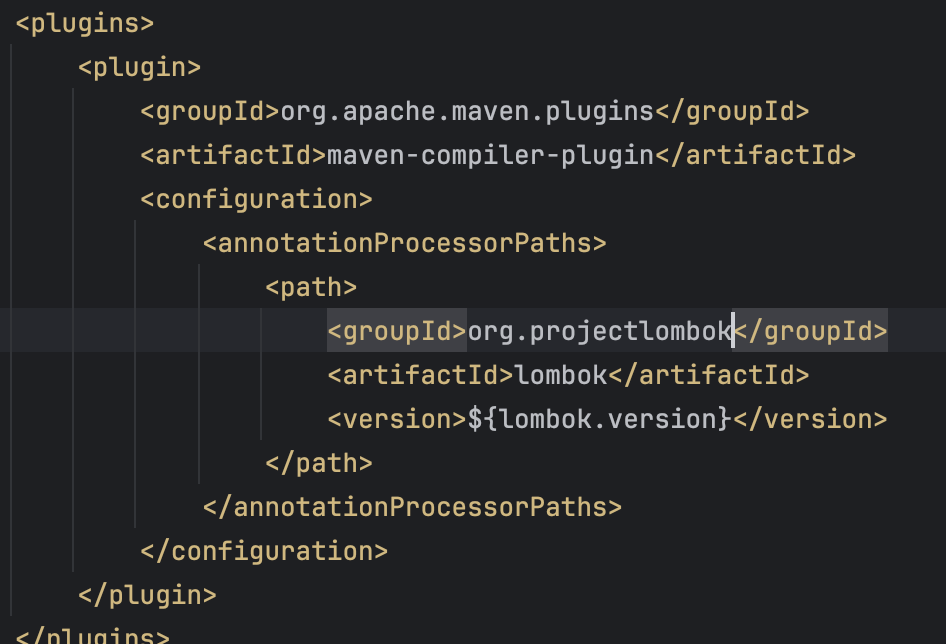
Task: Click the closing plugins tag
Action: (93, 635)
